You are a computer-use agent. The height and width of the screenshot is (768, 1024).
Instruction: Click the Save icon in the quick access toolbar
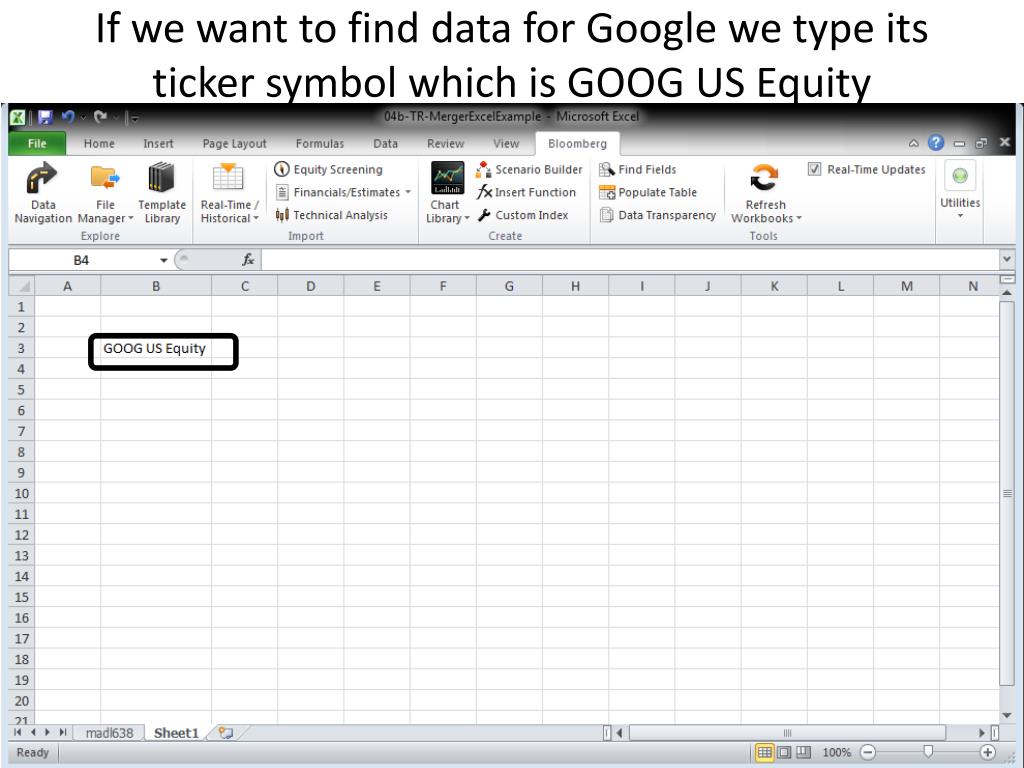point(45,117)
